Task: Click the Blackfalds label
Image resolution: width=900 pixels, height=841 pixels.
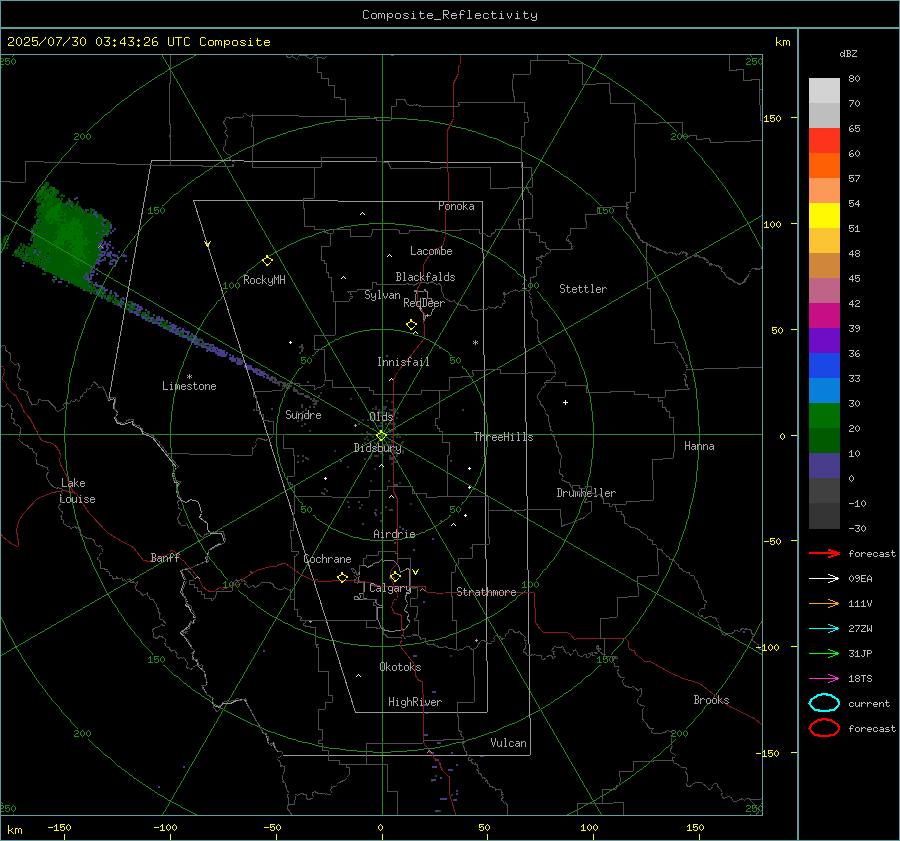Action: click(x=425, y=277)
